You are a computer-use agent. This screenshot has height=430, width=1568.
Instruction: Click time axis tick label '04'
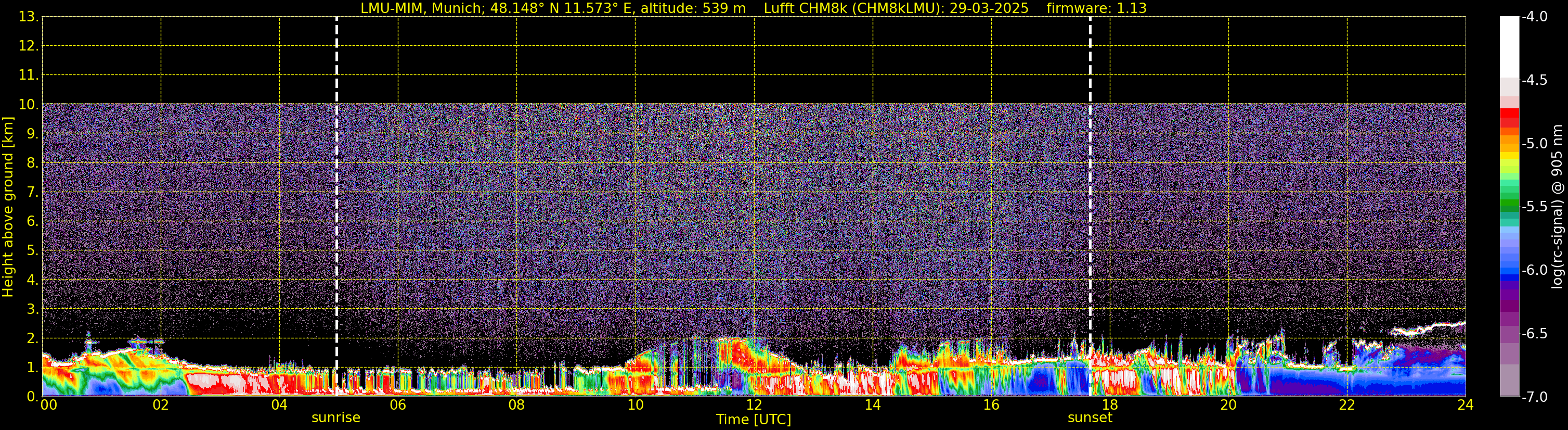pos(279,405)
